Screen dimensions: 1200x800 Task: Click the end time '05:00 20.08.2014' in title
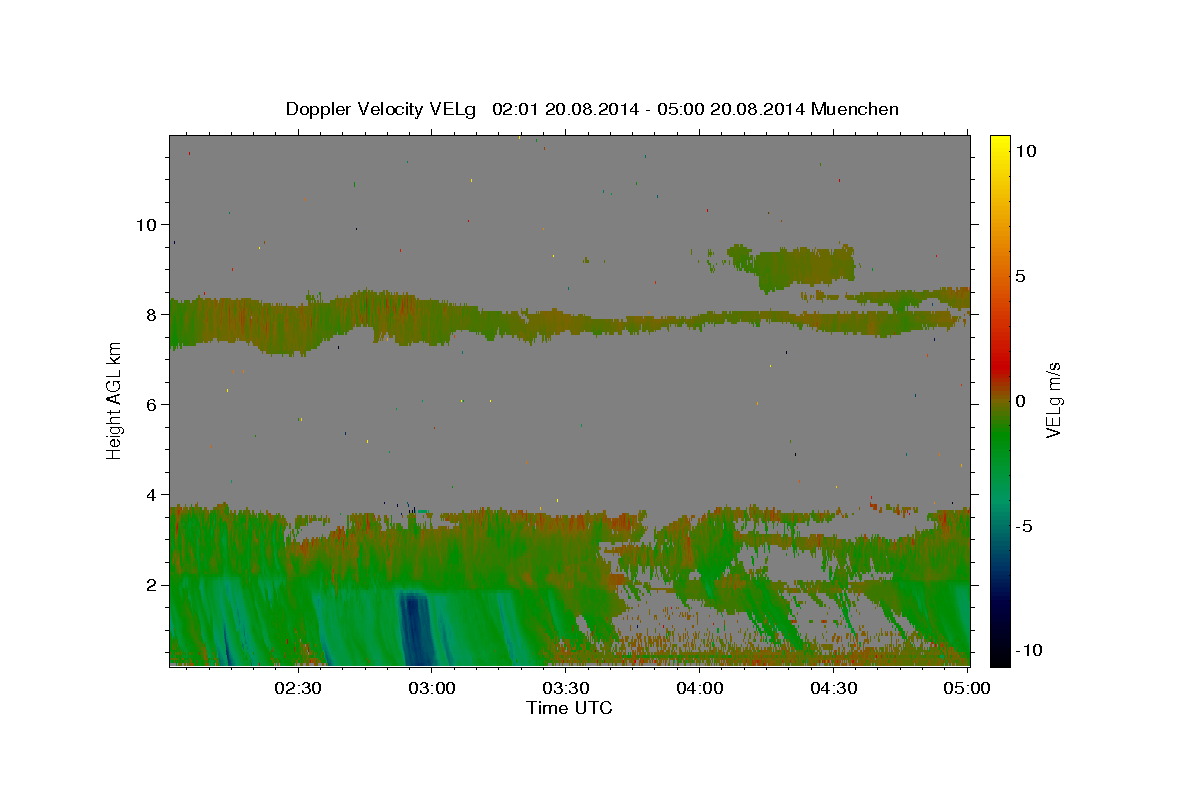tap(732, 109)
